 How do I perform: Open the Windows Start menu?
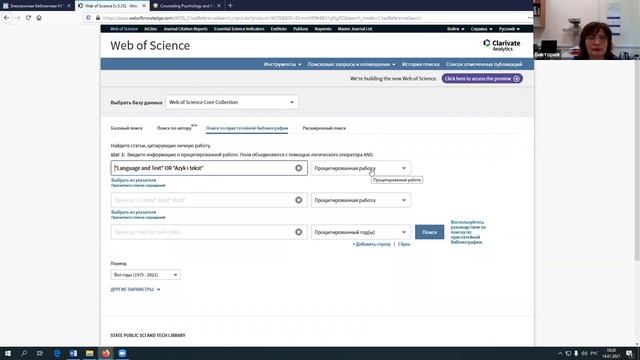[8, 353]
